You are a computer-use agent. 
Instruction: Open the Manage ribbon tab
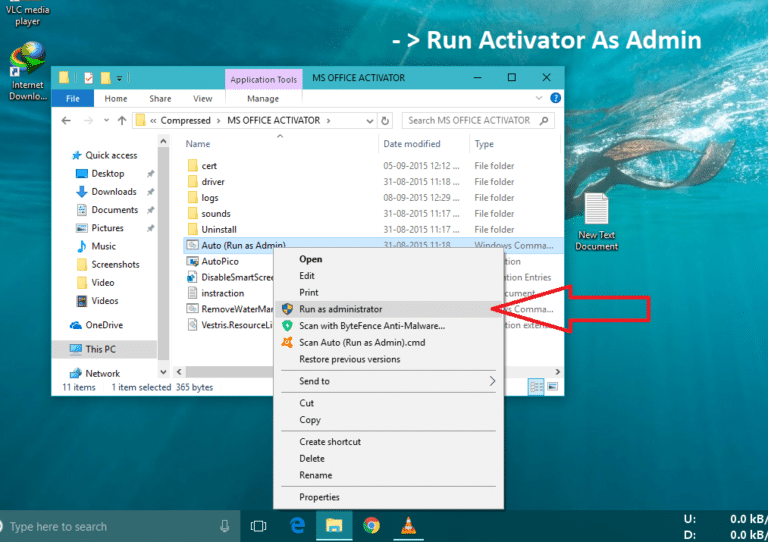click(263, 98)
